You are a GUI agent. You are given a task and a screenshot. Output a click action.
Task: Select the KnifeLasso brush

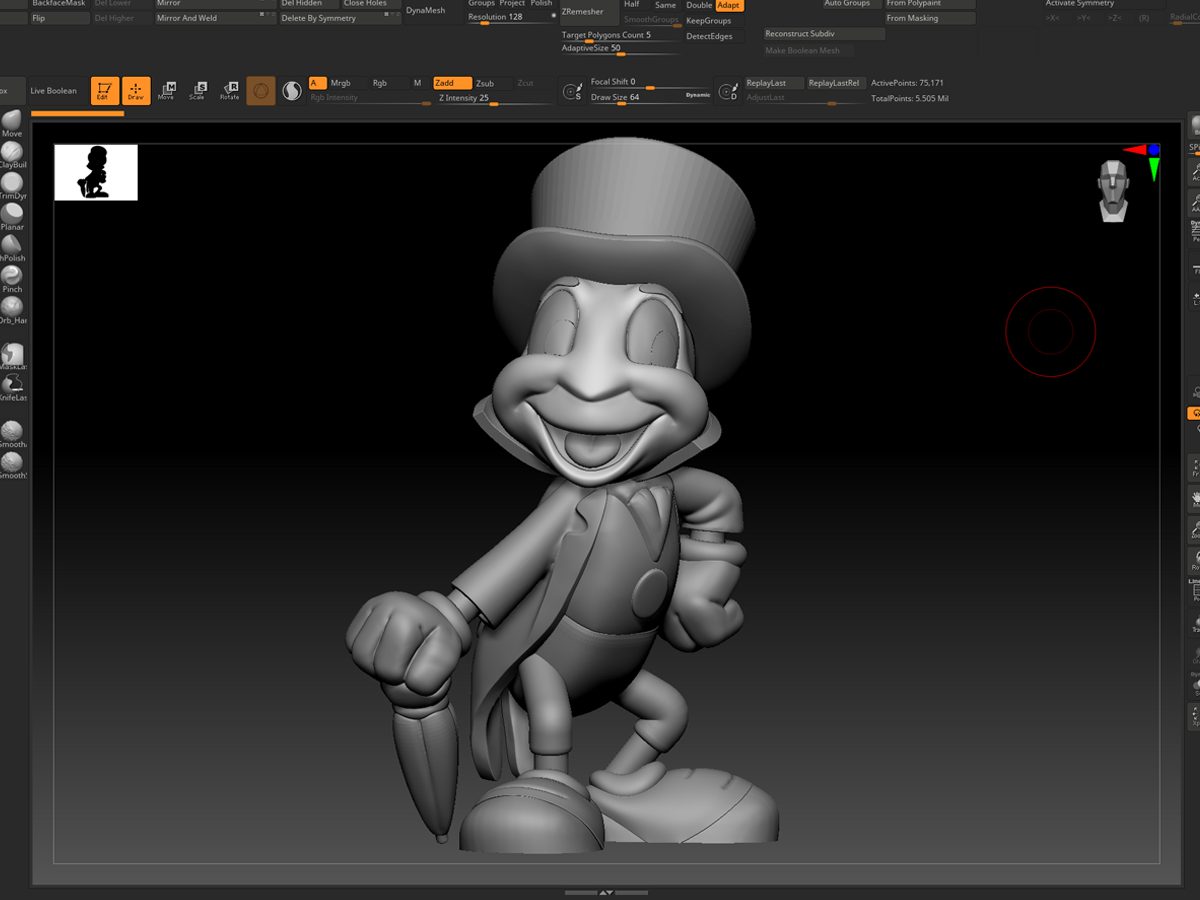tap(11, 388)
